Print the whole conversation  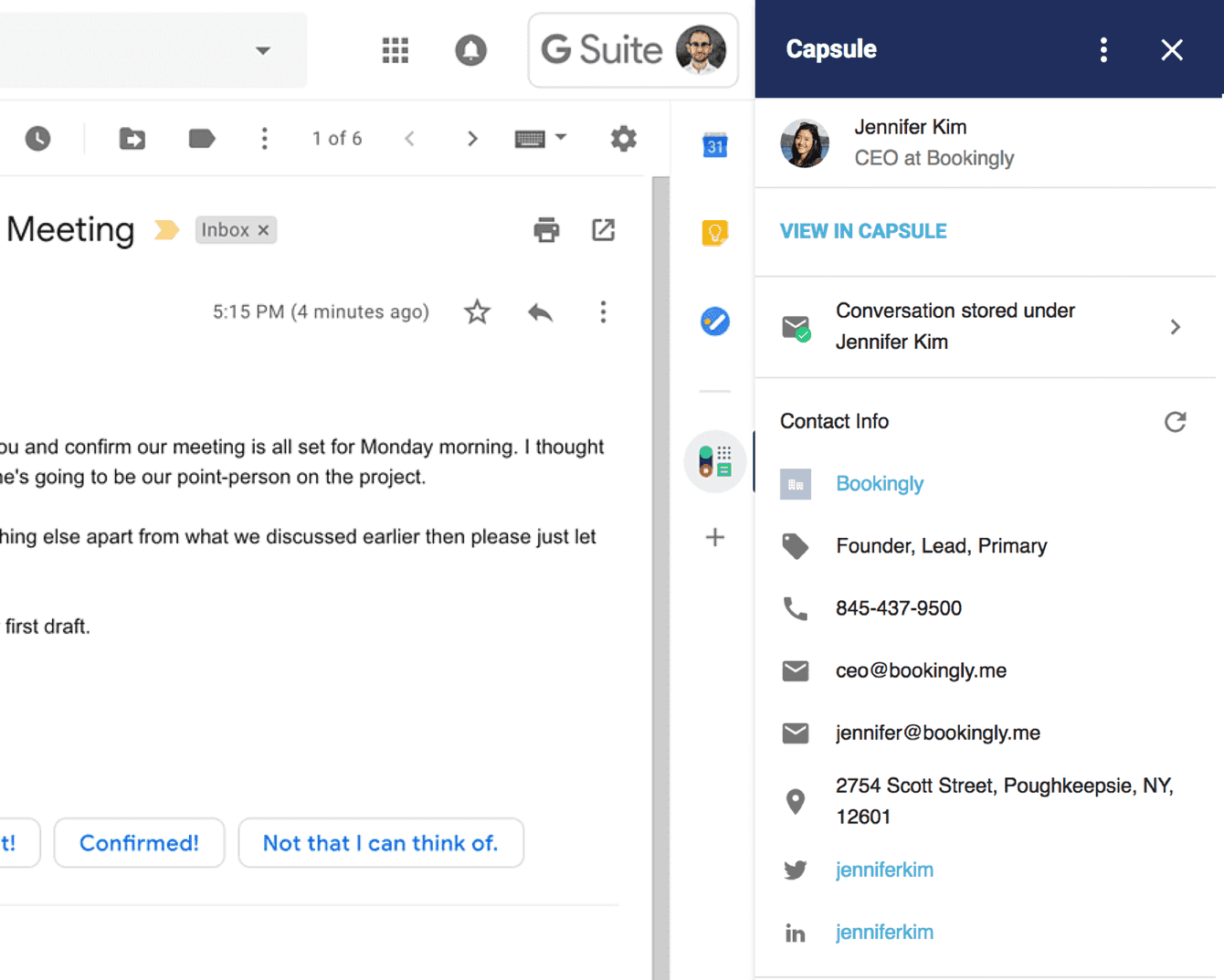click(x=546, y=230)
